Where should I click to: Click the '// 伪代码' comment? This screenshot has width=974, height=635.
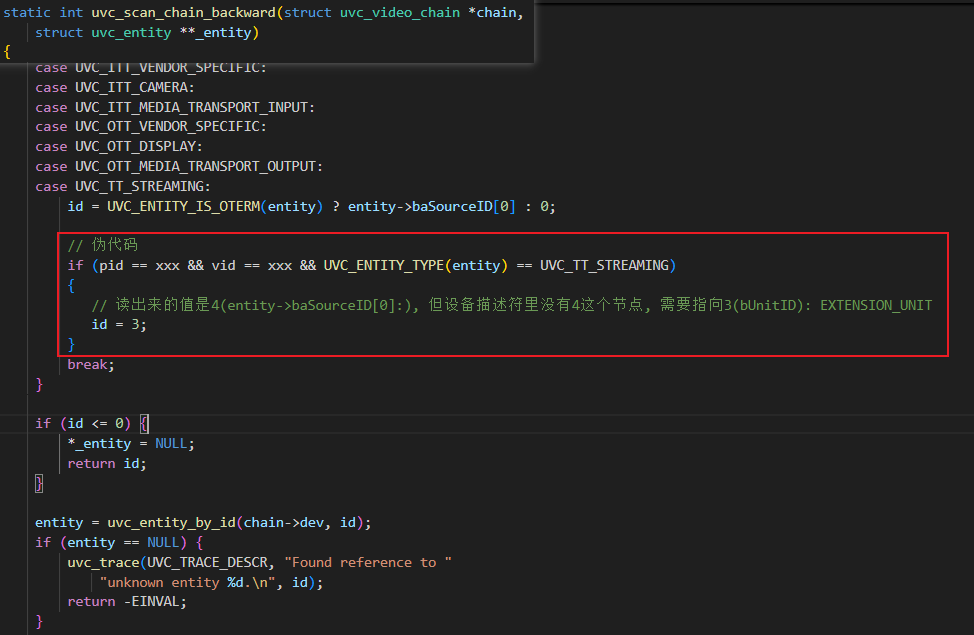click(x=102, y=245)
